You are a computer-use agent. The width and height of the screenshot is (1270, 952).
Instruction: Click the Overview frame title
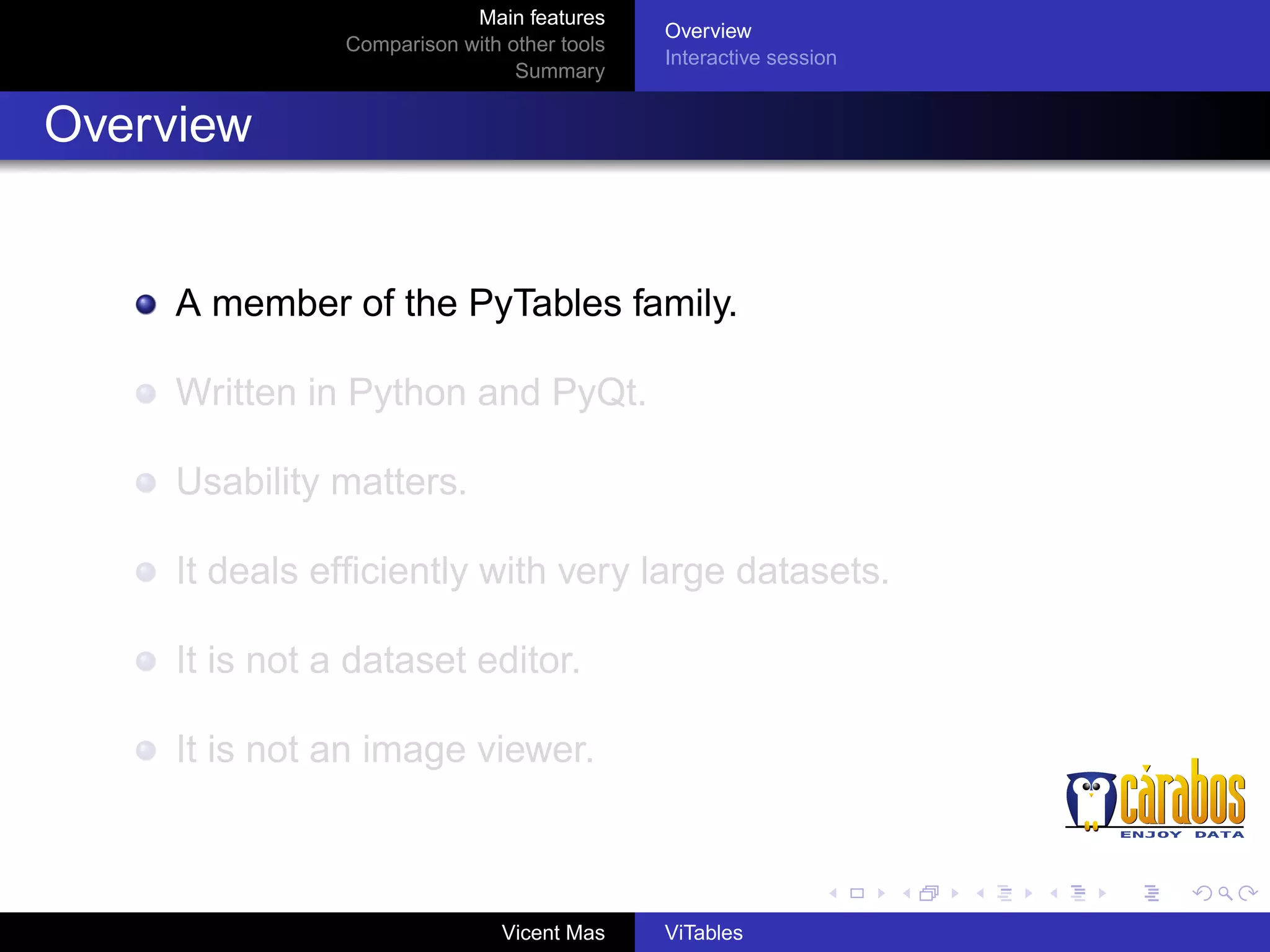tap(148, 125)
